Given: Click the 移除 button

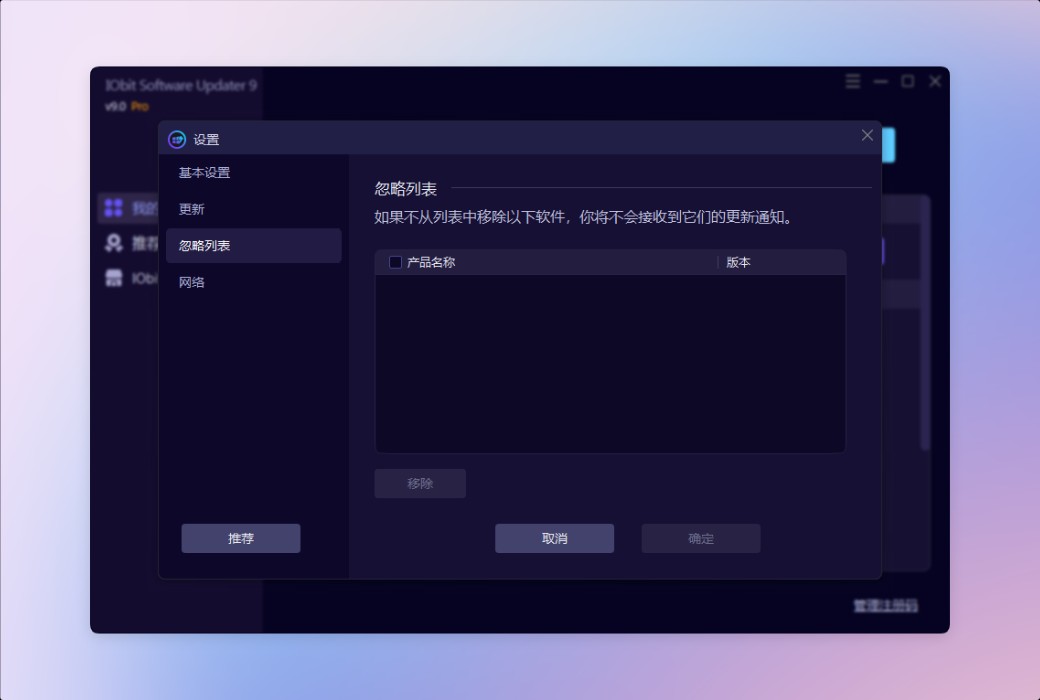Looking at the screenshot, I should pos(420,483).
